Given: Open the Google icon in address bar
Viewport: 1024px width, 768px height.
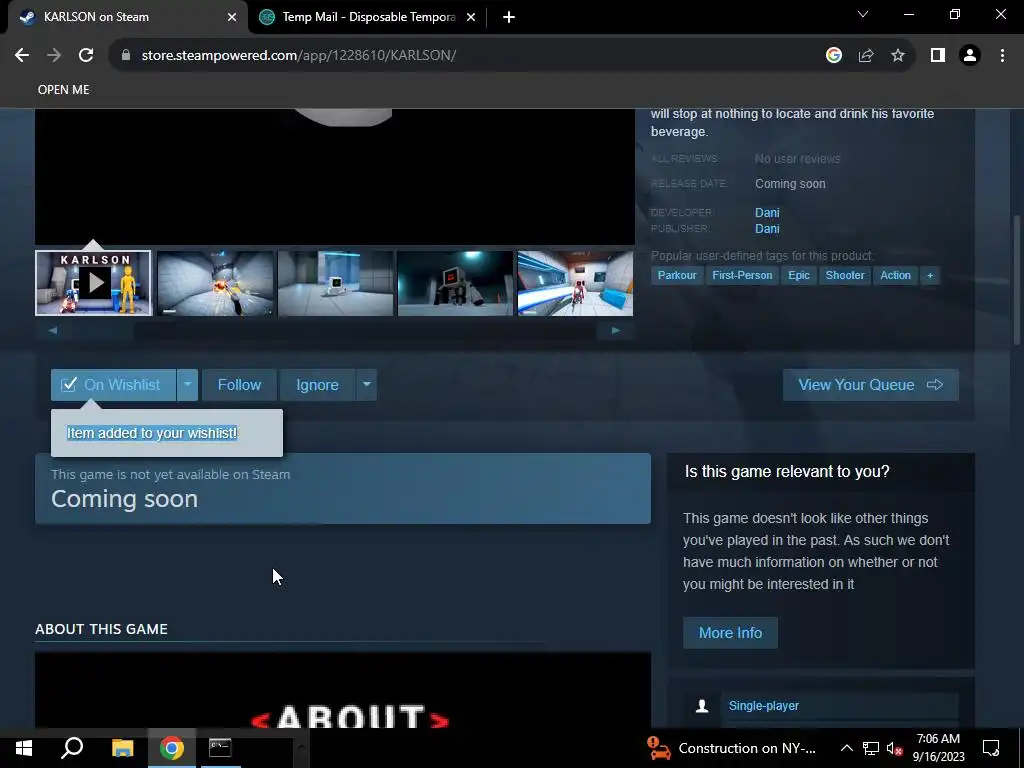Looking at the screenshot, I should coord(833,56).
